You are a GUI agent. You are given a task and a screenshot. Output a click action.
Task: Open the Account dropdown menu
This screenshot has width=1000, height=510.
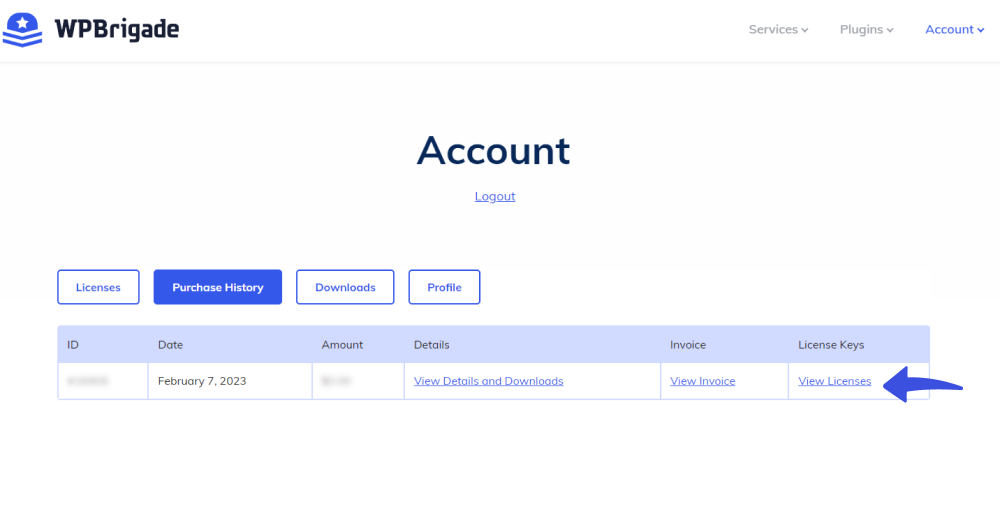pyautogui.click(x=955, y=29)
